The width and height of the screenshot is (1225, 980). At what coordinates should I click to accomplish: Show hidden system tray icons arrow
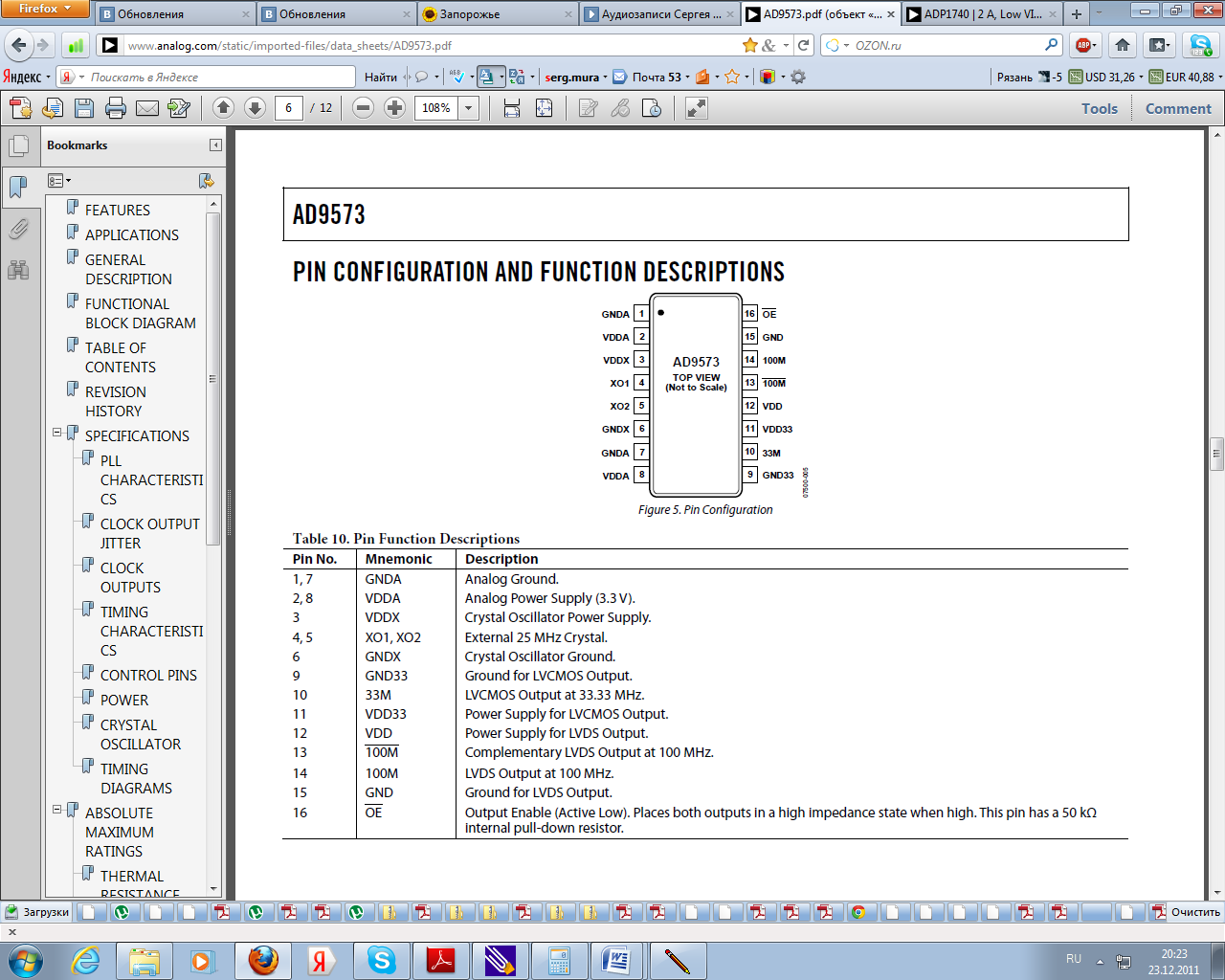(1100, 961)
